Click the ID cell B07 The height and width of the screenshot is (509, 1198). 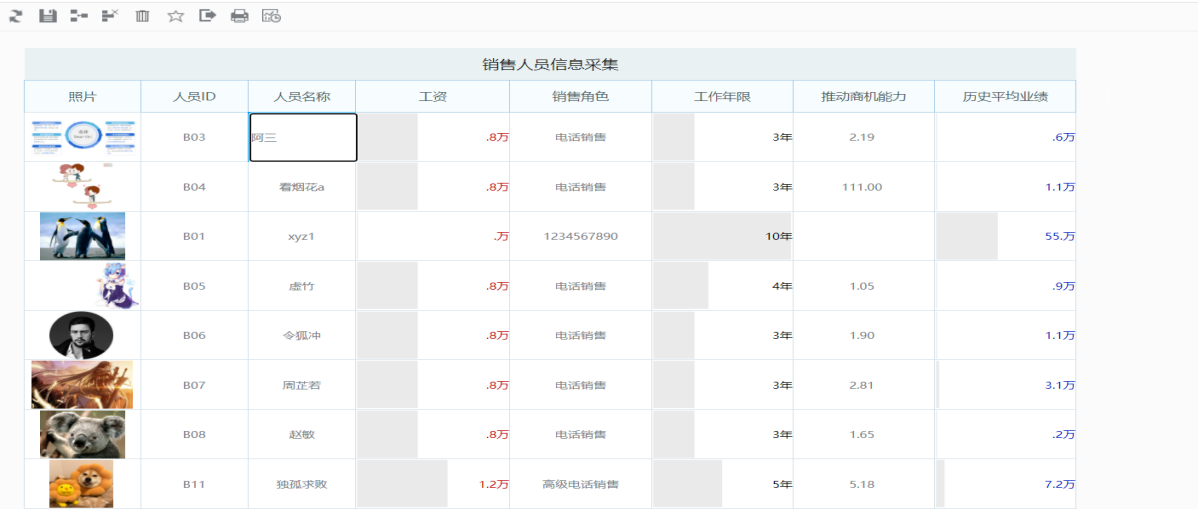tap(194, 385)
